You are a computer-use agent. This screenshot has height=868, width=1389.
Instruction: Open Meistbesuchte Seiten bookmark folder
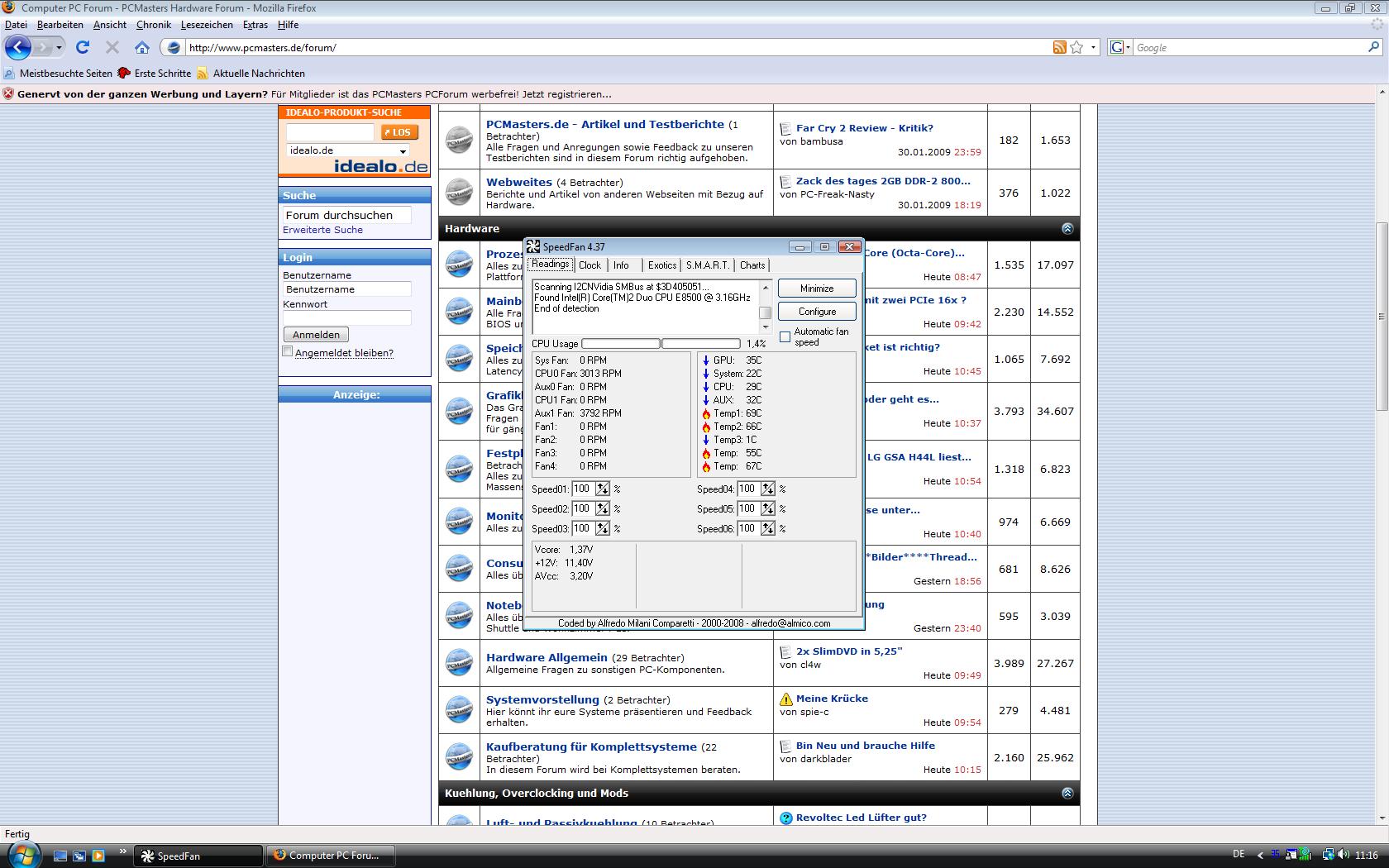[x=58, y=74]
